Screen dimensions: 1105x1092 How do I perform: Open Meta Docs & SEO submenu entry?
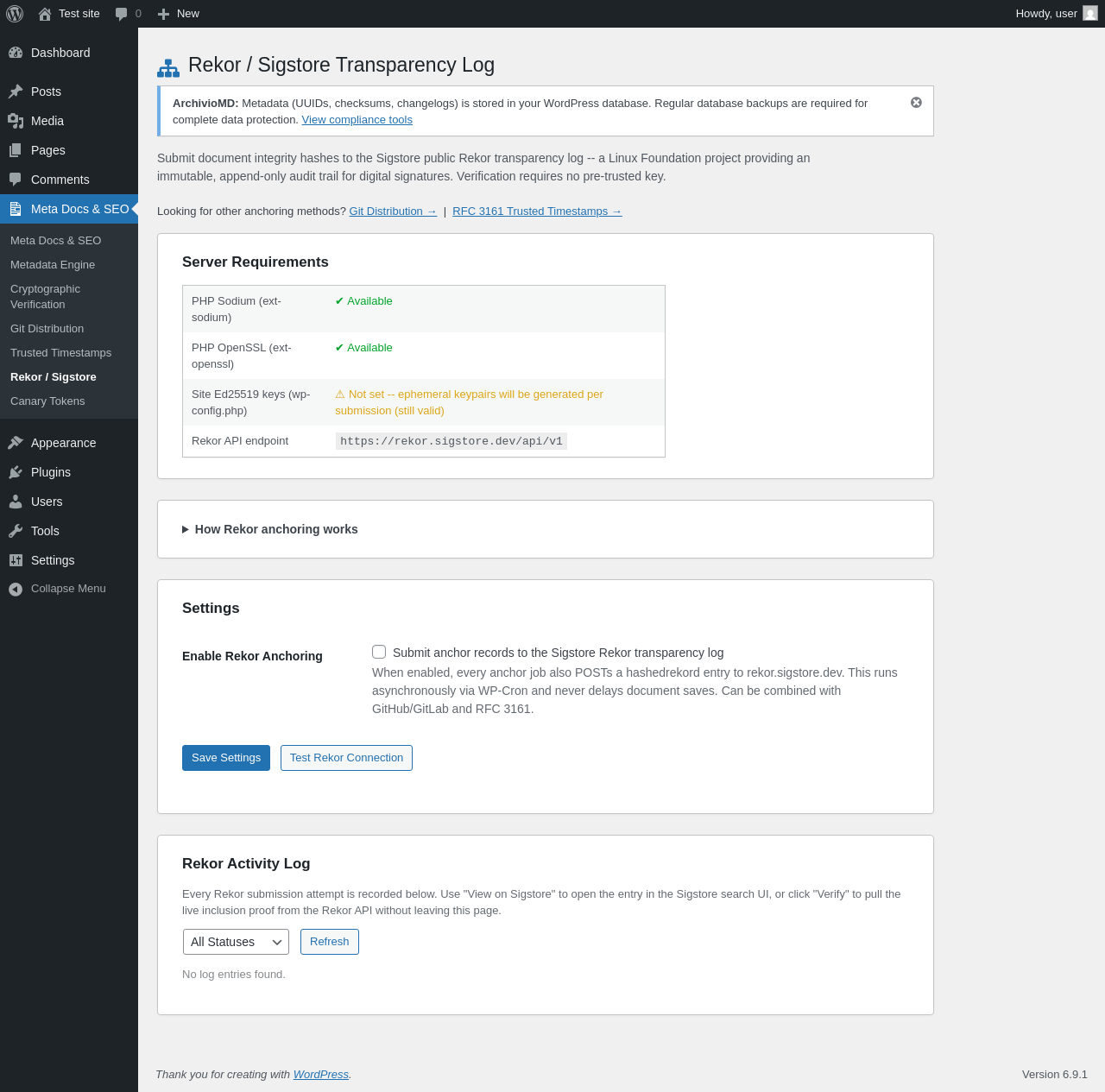[x=55, y=241]
